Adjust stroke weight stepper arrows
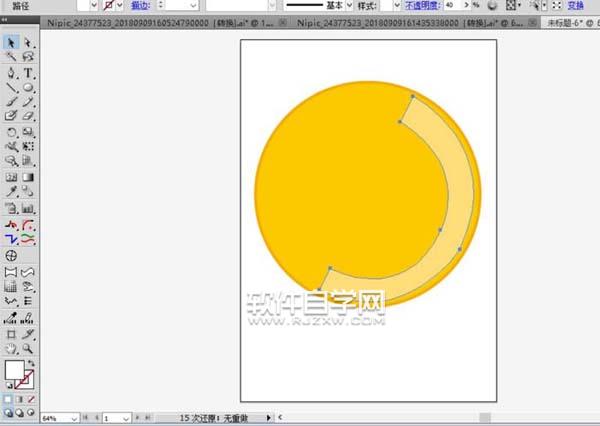Screen dimensions: 600x426 (160, 5)
